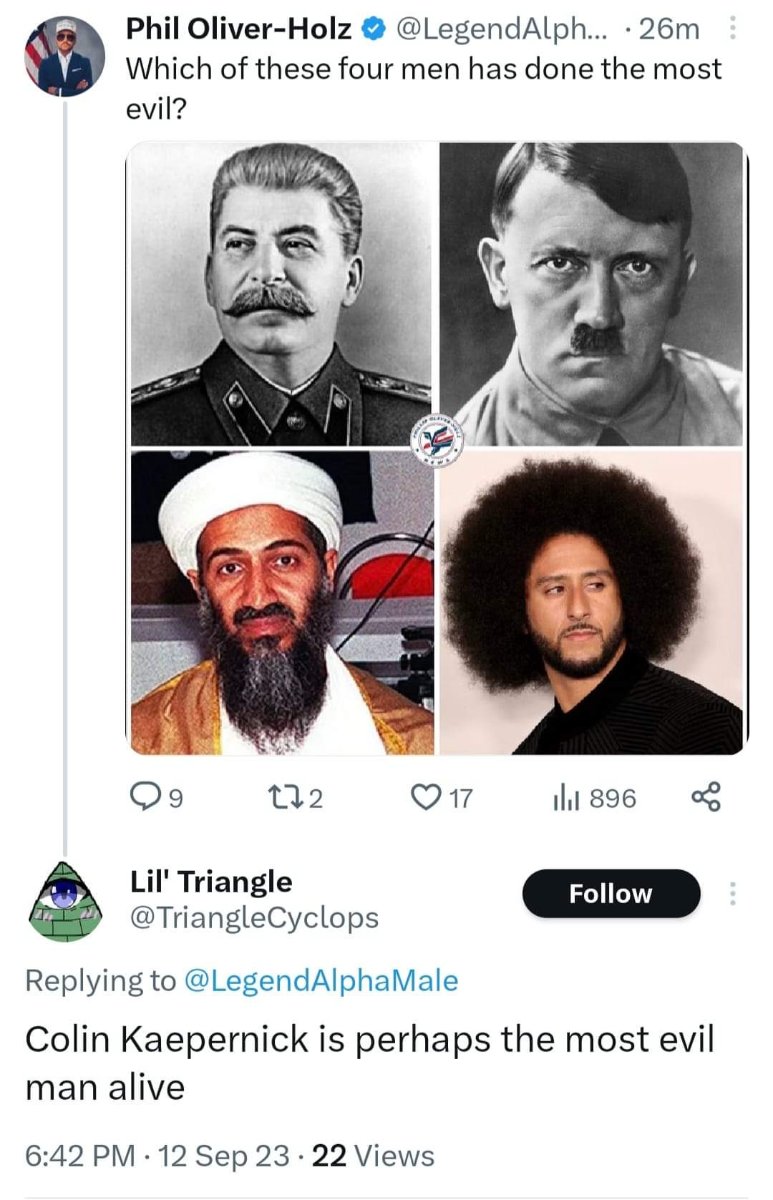
Task: Open the bottom-left photo with white turban
Action: click(282, 602)
